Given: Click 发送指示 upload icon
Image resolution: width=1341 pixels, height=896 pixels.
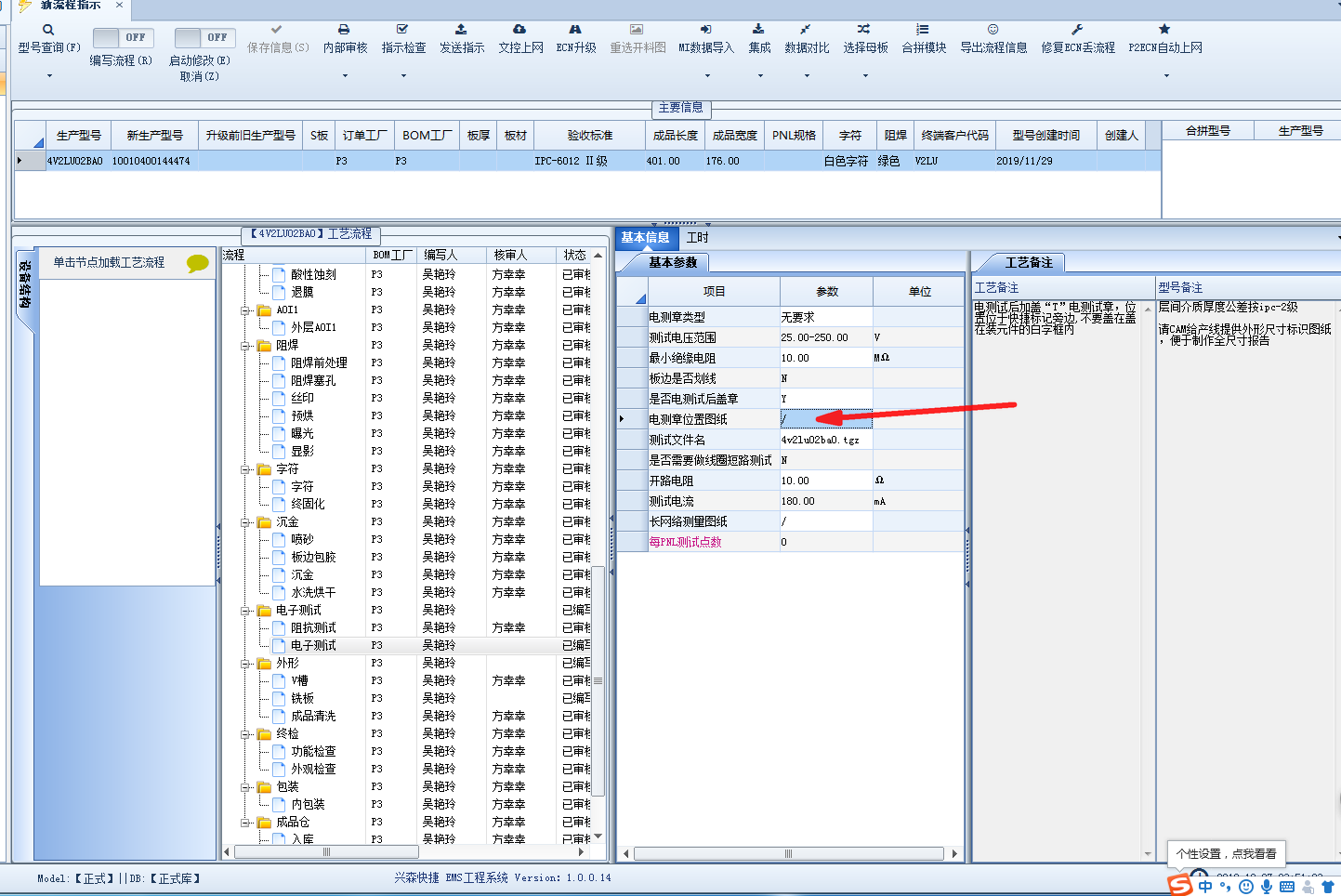Looking at the screenshot, I should 461,30.
